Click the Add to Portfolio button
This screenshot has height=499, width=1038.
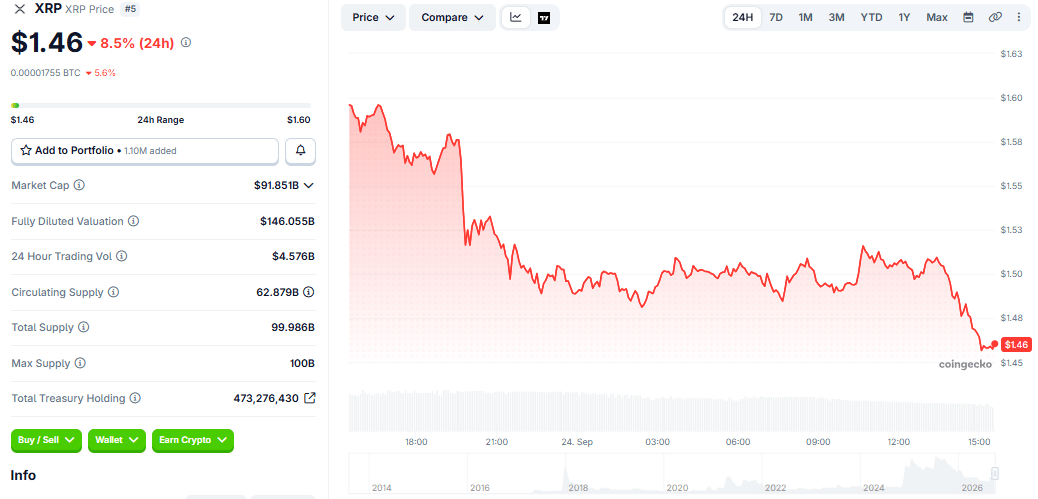click(145, 151)
